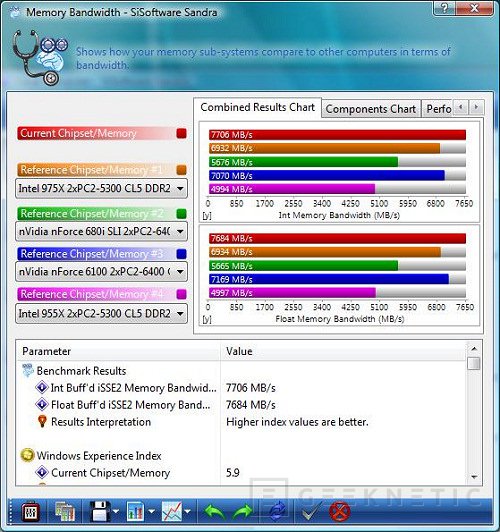Open the Intel 975X 2xPC2-5300 dropdown
This screenshot has height=532, width=500.
coord(101,188)
